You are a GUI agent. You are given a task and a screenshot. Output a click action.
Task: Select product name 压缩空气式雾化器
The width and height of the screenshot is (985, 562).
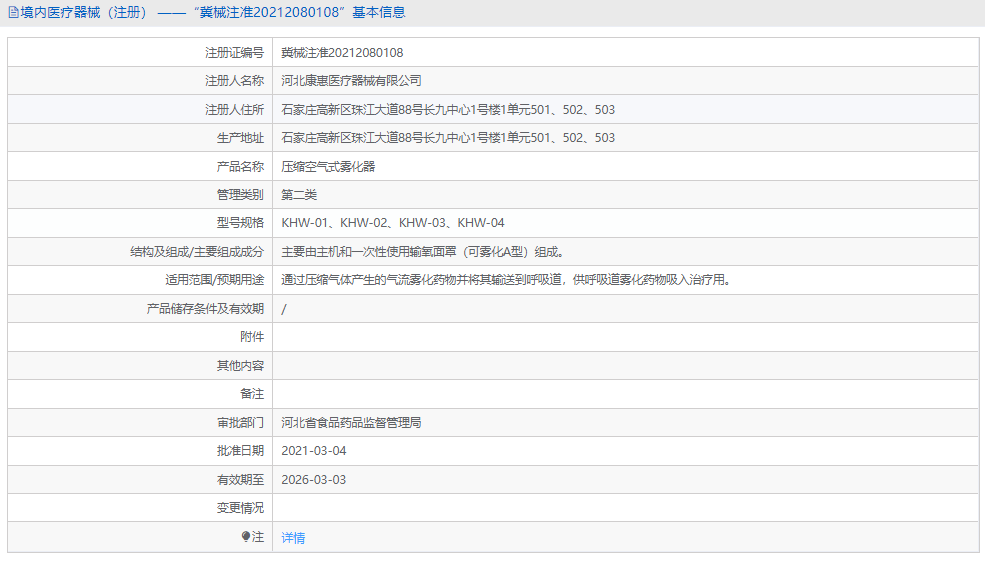(x=328, y=166)
